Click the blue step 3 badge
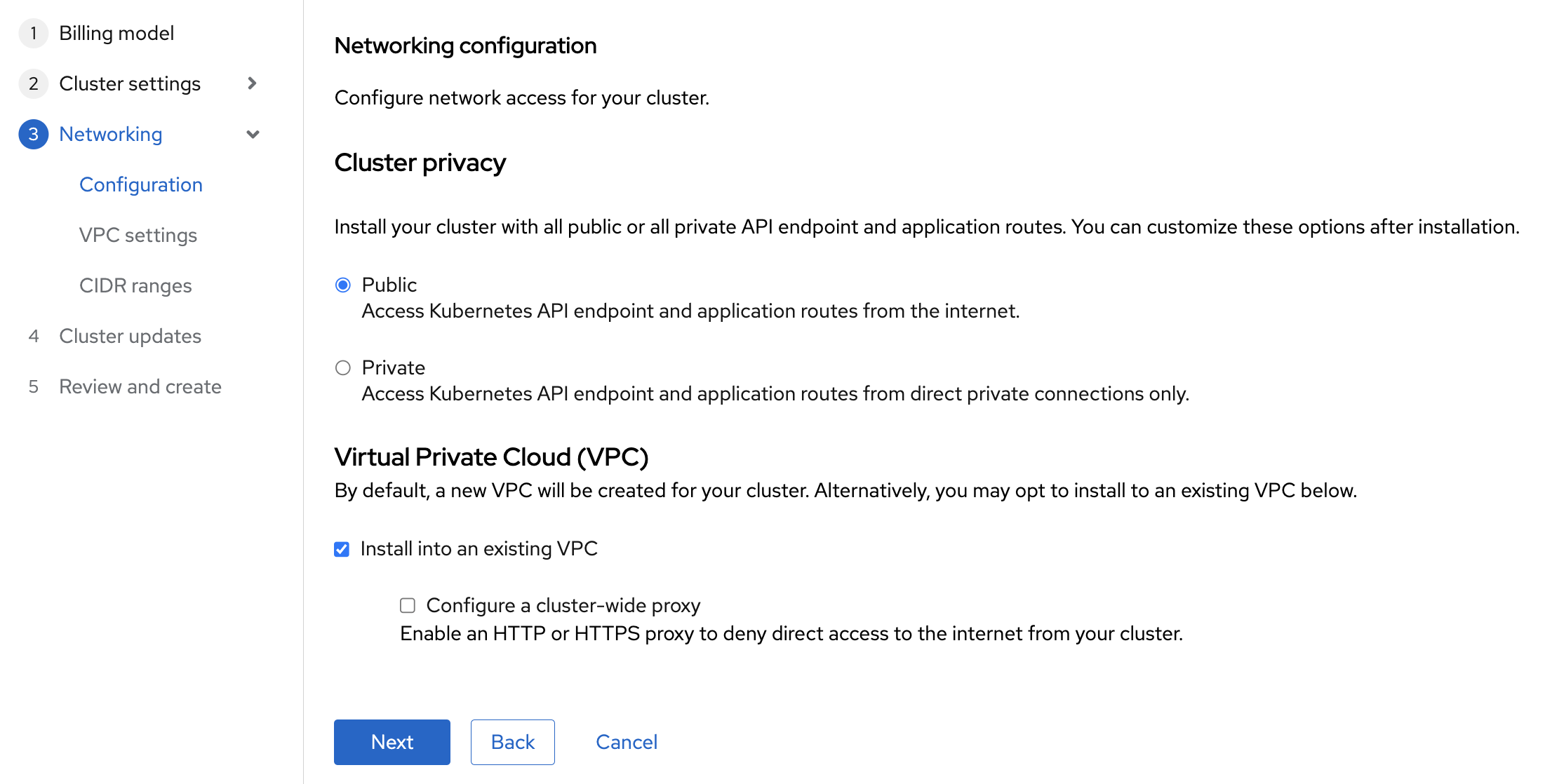Image resolution: width=1545 pixels, height=784 pixels. click(33, 134)
